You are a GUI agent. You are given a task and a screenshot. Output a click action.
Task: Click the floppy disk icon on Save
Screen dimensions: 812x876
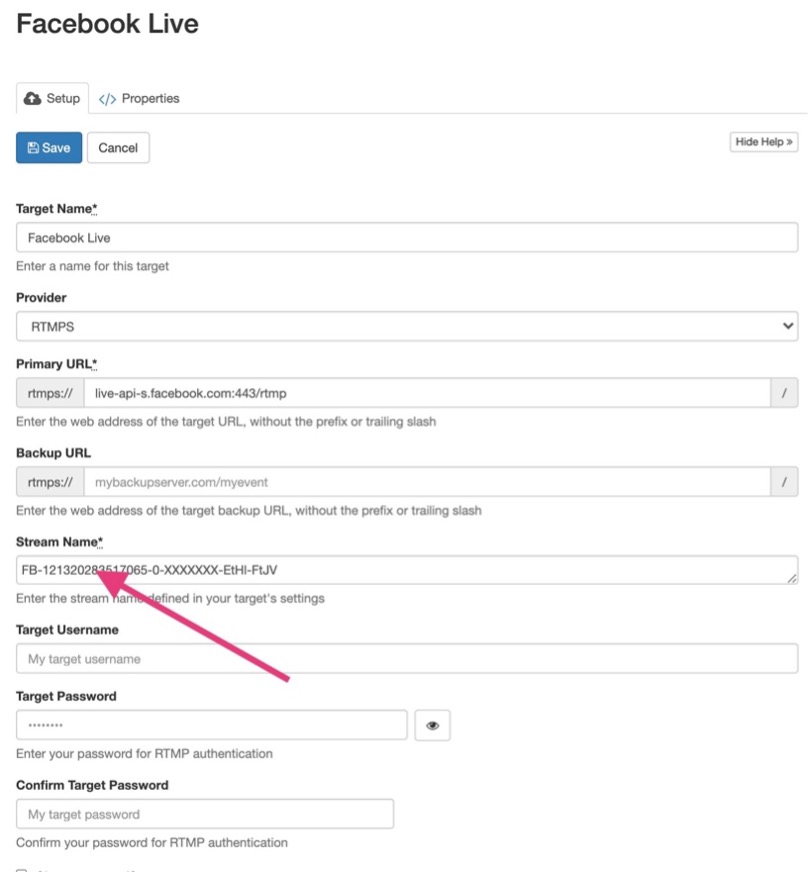33,148
